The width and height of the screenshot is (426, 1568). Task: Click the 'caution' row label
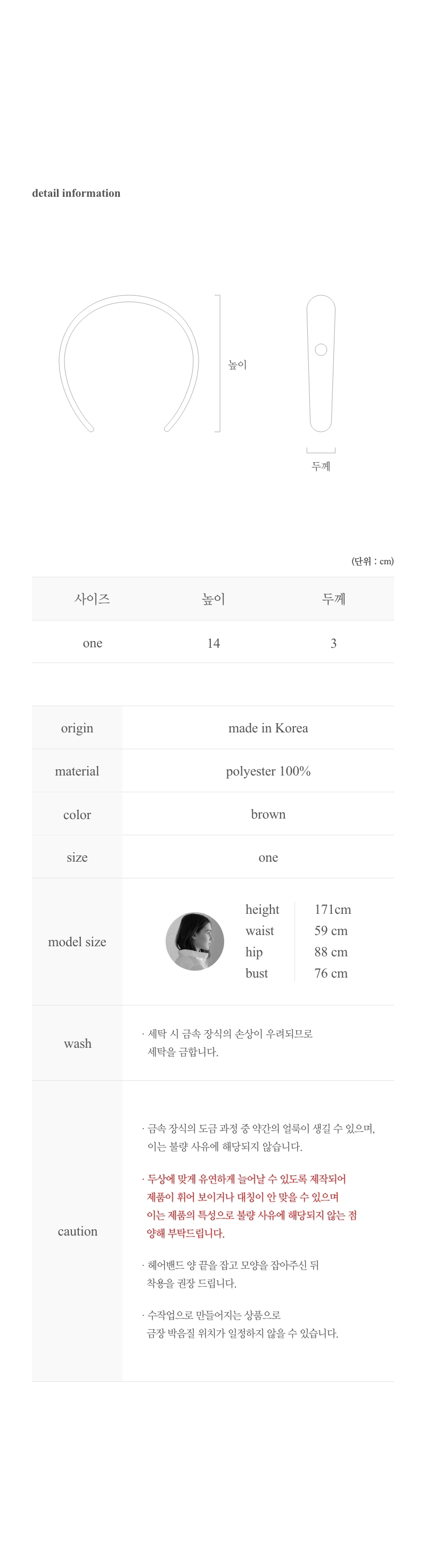[x=77, y=1231]
